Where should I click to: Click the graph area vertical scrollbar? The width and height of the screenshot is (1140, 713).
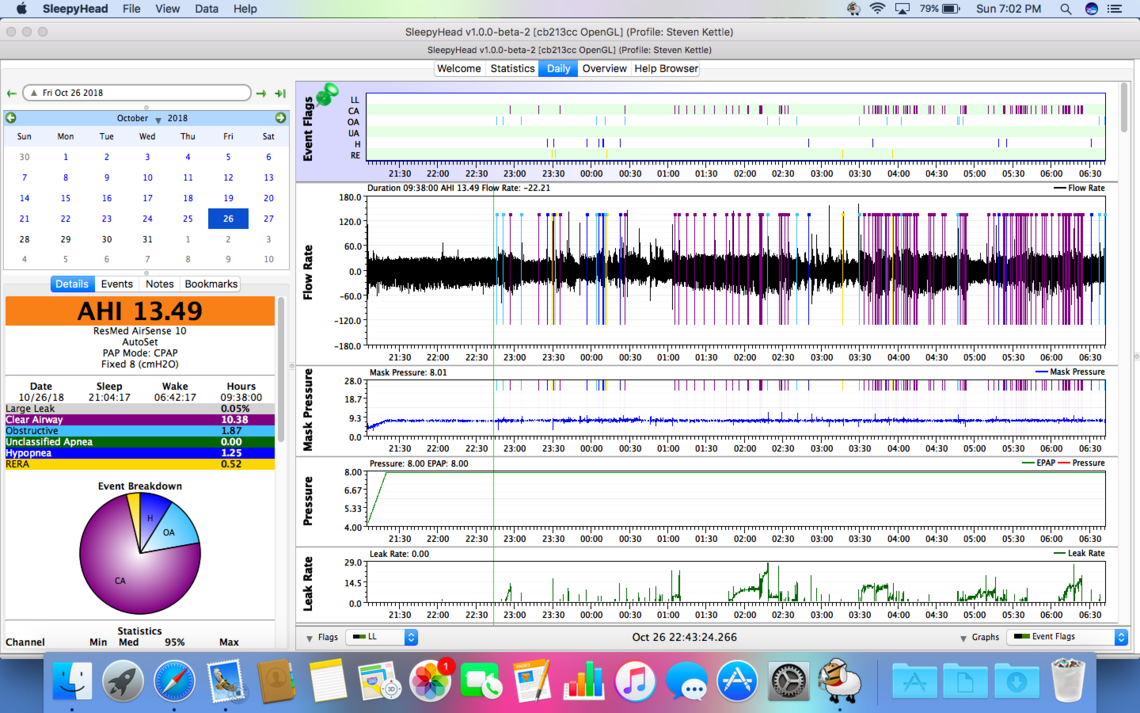click(x=1124, y=109)
